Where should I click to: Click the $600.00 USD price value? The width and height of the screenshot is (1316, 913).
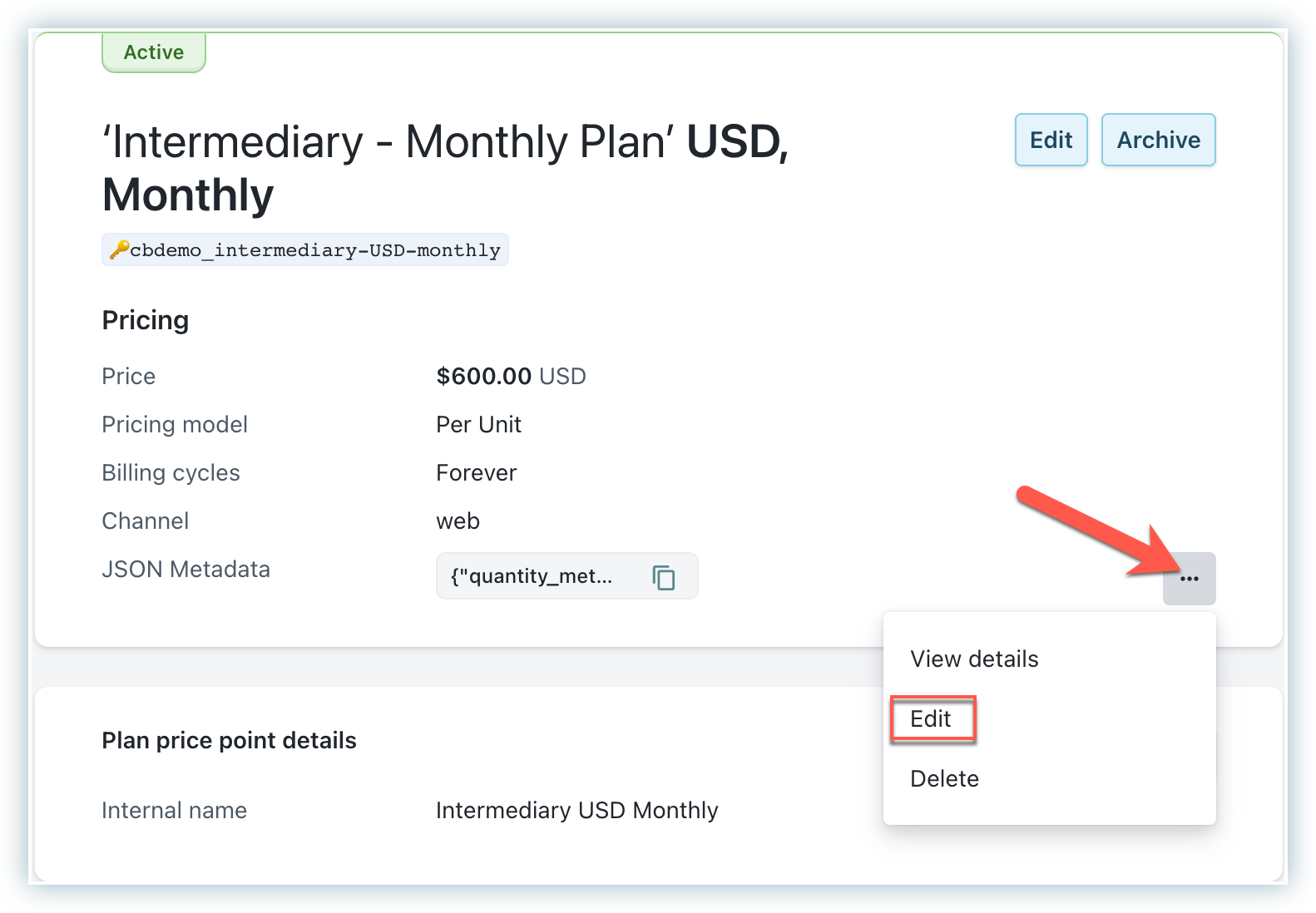[x=511, y=377]
